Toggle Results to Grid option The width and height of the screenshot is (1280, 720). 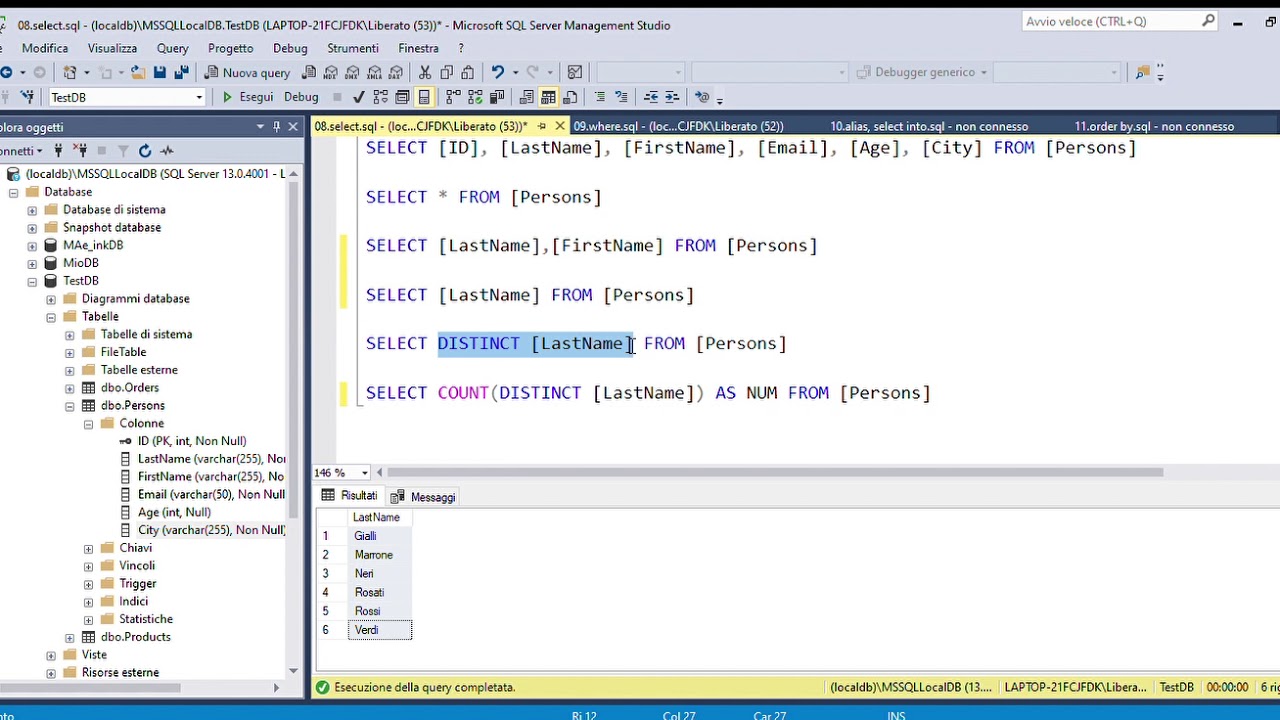point(548,97)
